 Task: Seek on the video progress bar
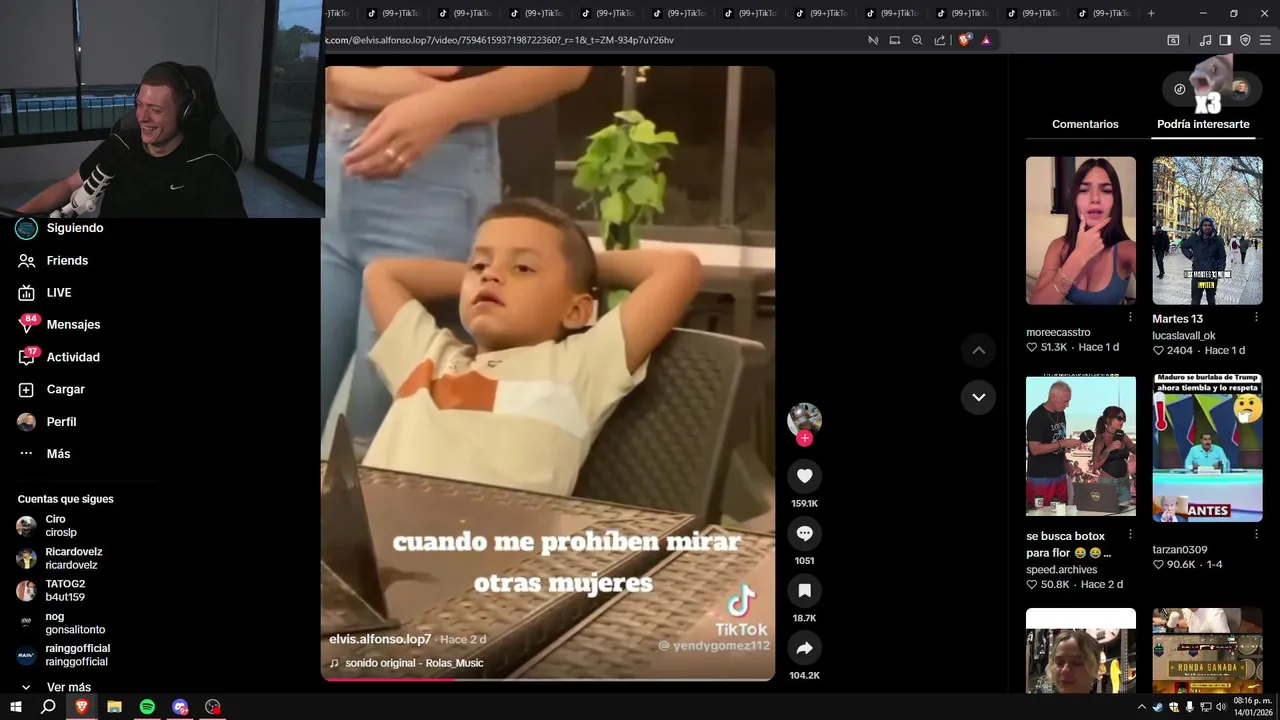point(548,679)
